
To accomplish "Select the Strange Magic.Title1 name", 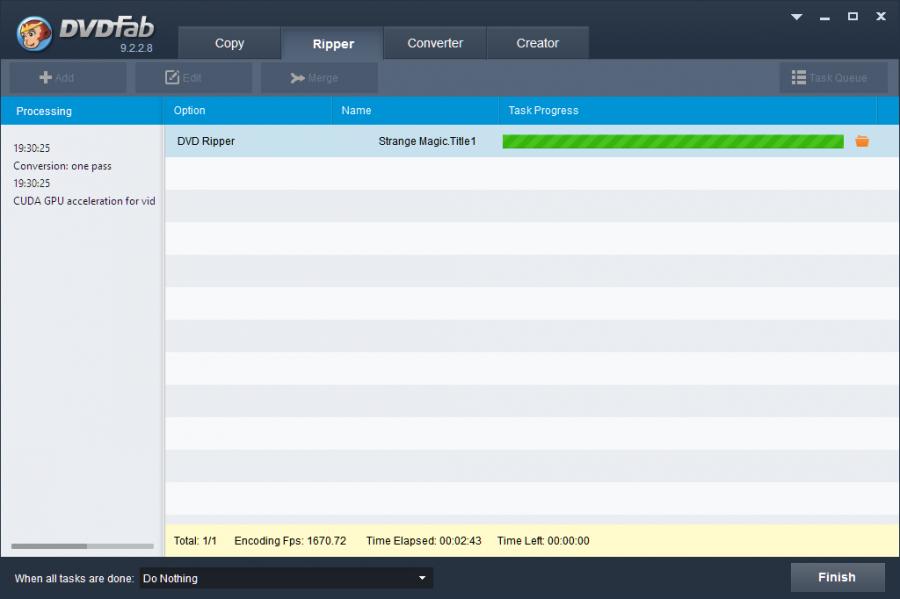I will (x=427, y=141).
